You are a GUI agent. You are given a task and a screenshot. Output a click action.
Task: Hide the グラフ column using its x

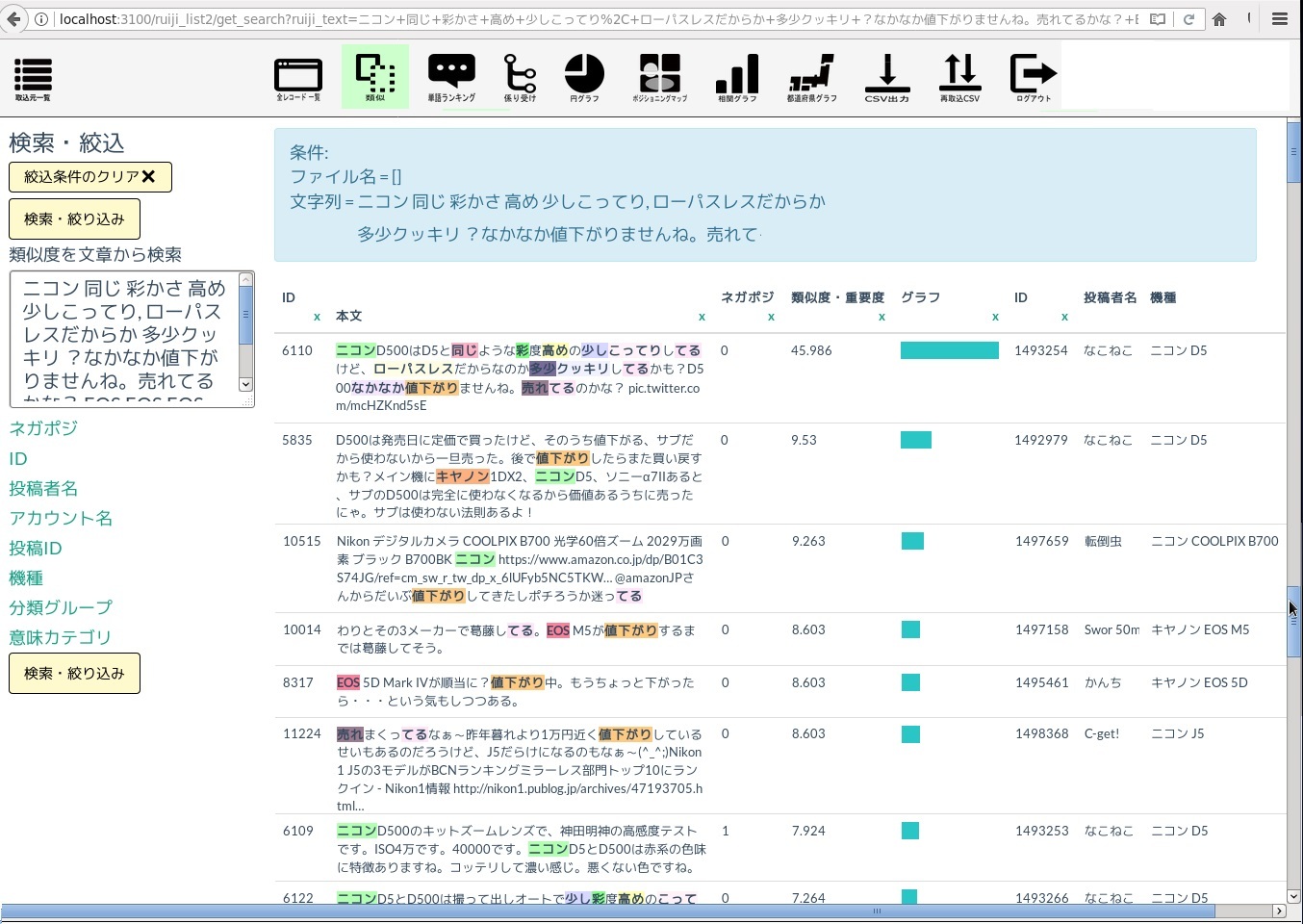point(995,317)
